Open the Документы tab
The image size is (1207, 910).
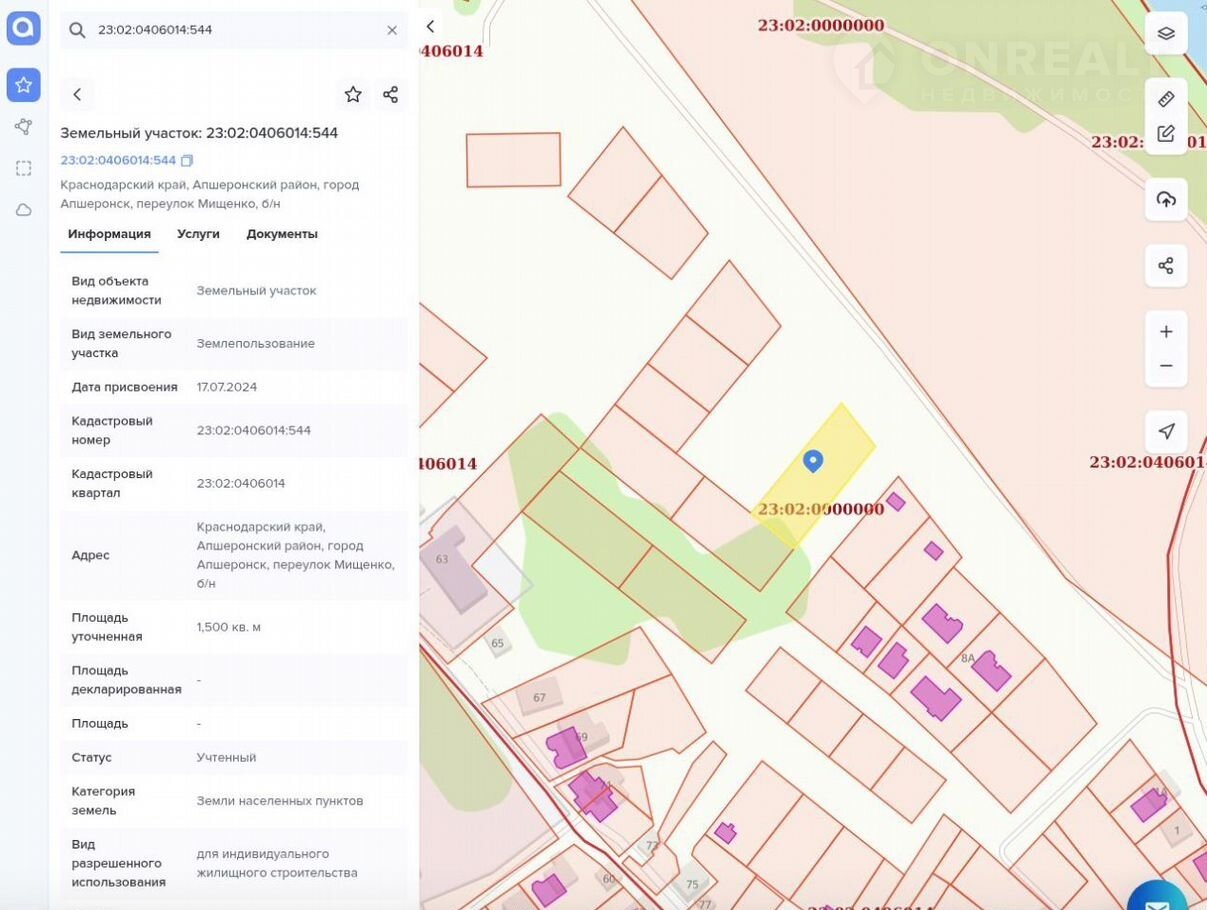[x=282, y=234]
